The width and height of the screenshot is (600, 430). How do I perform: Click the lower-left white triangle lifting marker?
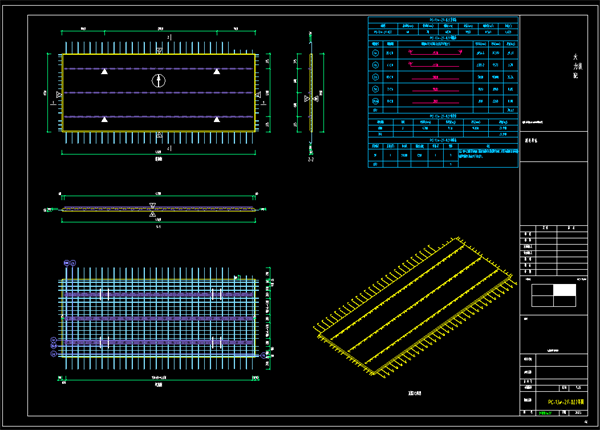(104, 120)
